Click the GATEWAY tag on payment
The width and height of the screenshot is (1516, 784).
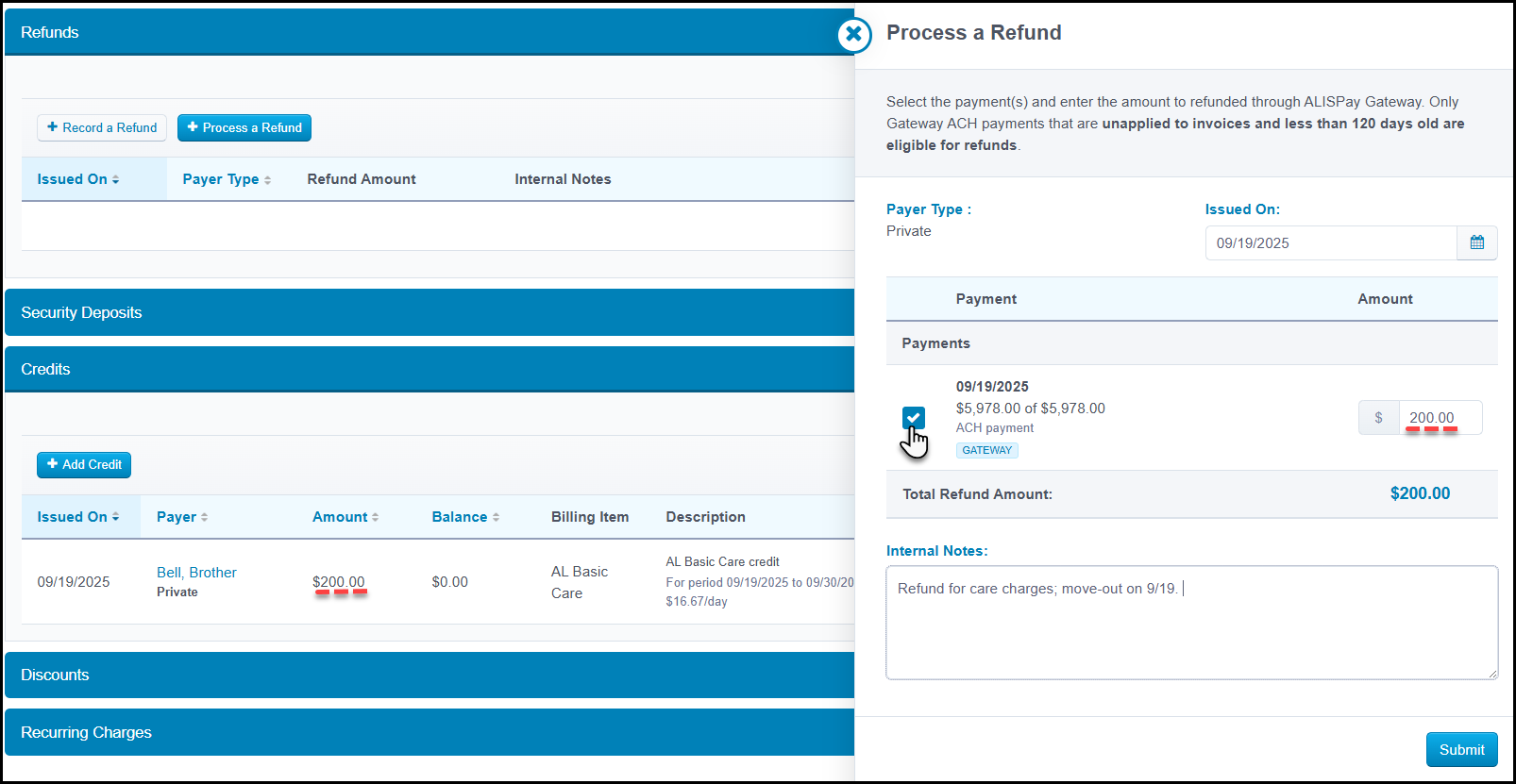[x=986, y=450]
